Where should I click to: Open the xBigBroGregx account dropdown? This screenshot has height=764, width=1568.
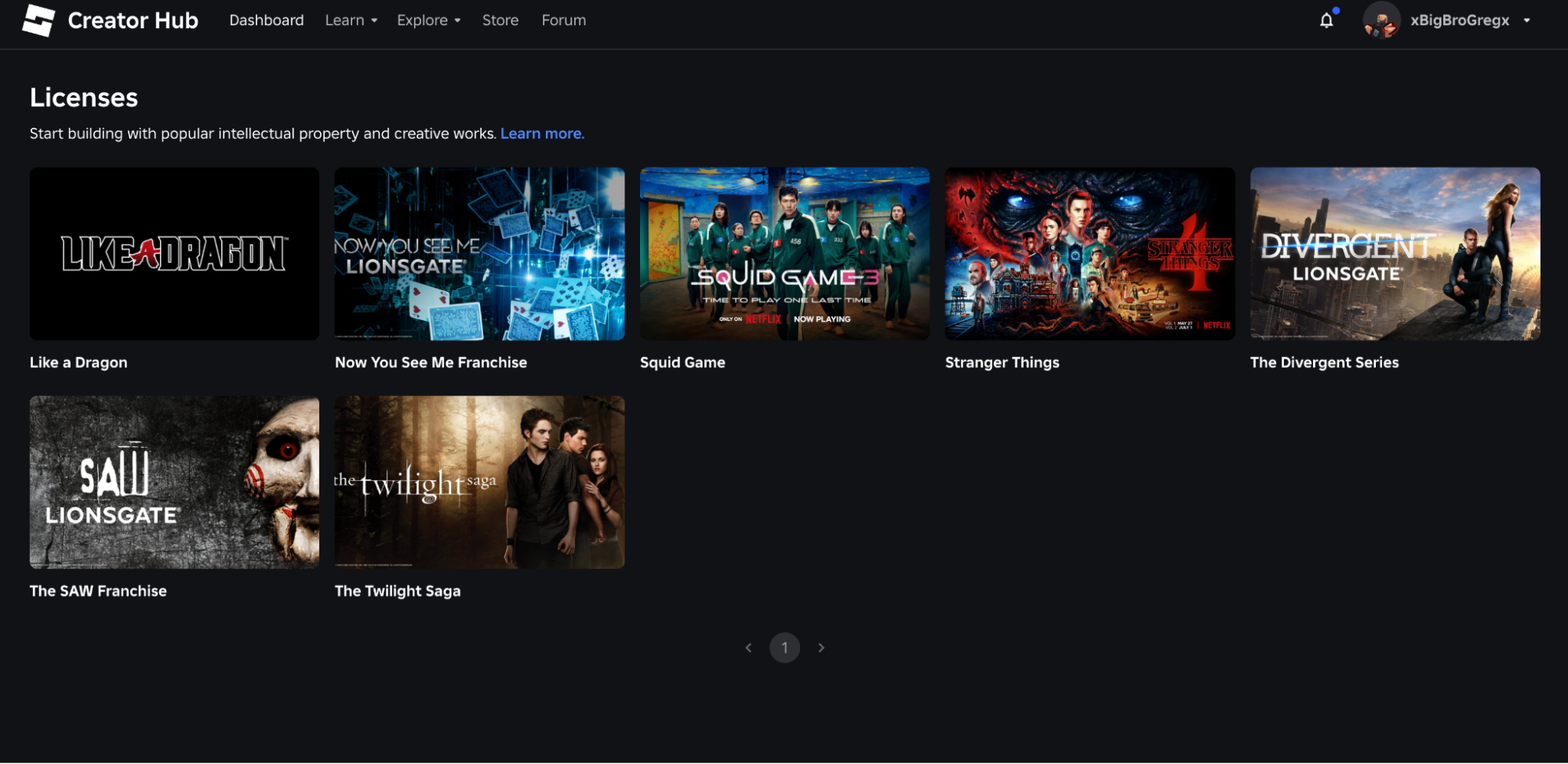[1460, 20]
